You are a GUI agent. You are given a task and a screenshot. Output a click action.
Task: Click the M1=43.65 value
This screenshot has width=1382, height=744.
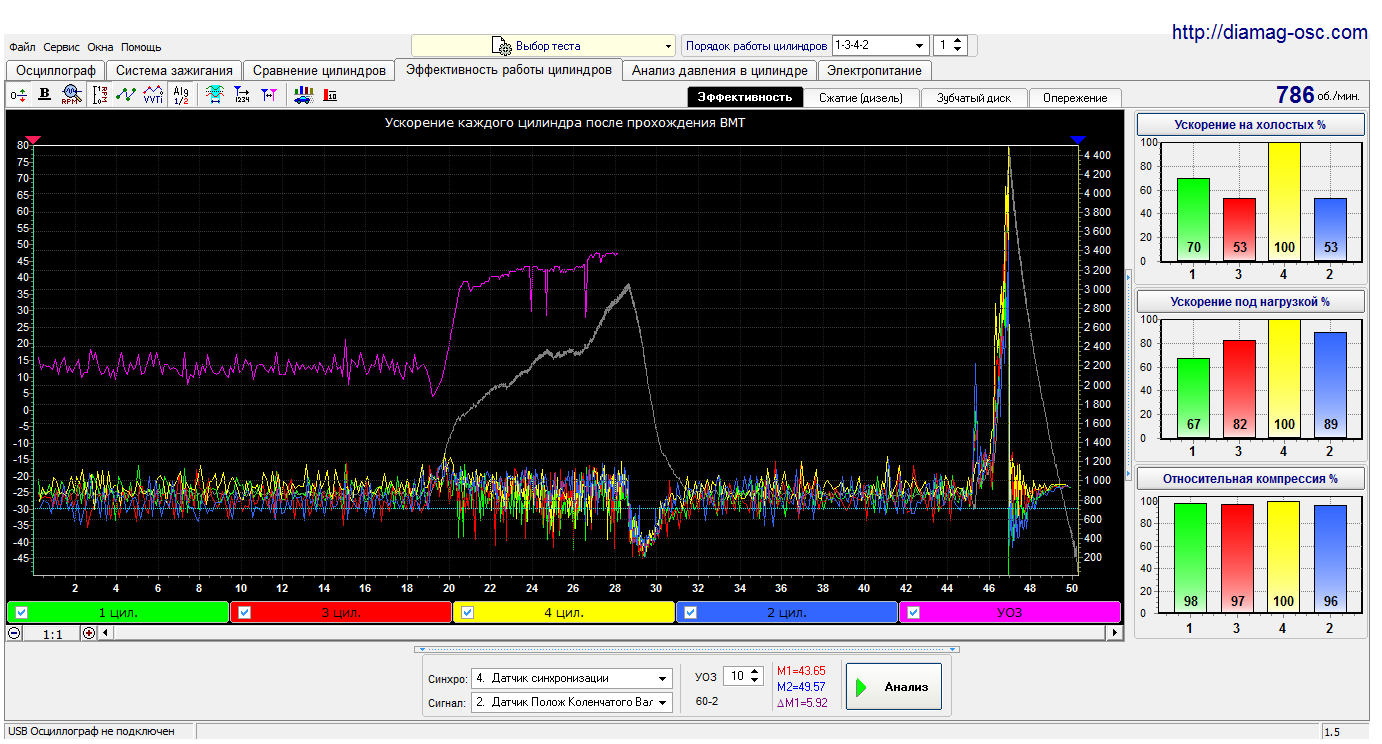point(802,671)
